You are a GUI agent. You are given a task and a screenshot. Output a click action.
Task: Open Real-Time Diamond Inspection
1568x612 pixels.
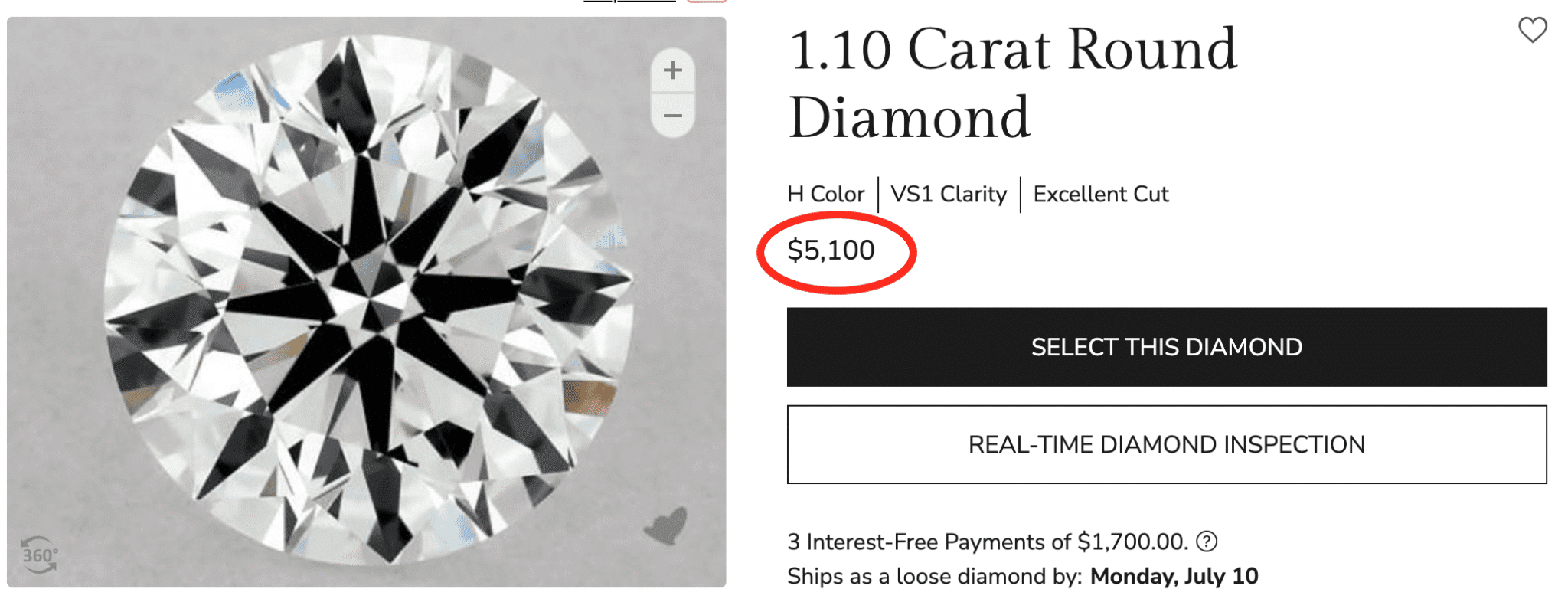click(1166, 444)
